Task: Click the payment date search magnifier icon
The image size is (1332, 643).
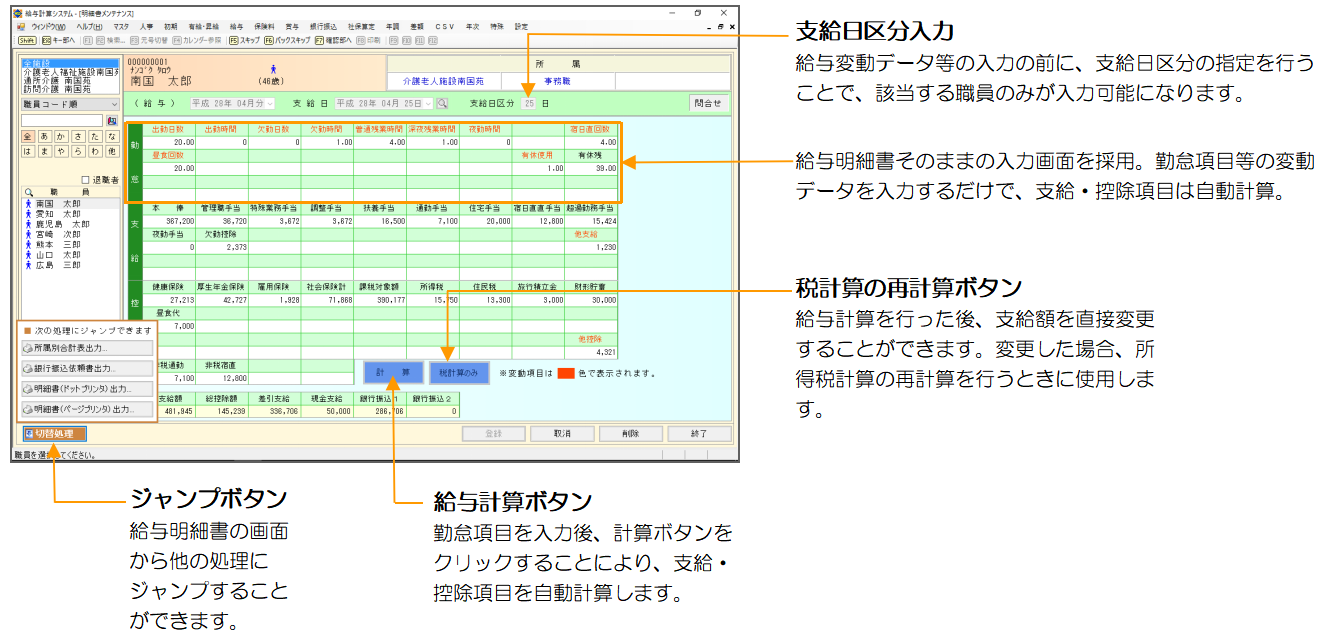Action: pyautogui.click(x=442, y=103)
